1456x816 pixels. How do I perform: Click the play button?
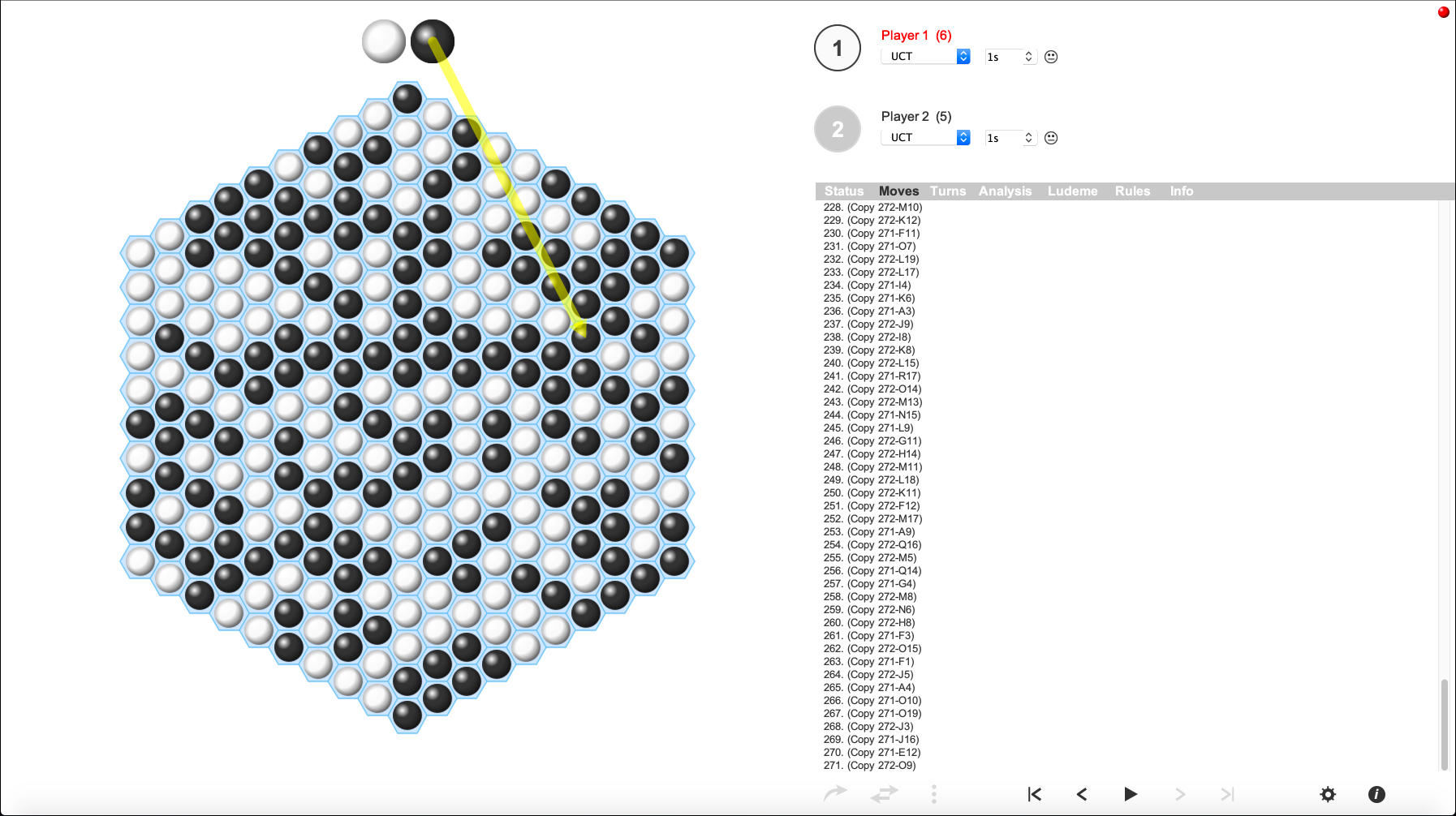[x=1131, y=794]
